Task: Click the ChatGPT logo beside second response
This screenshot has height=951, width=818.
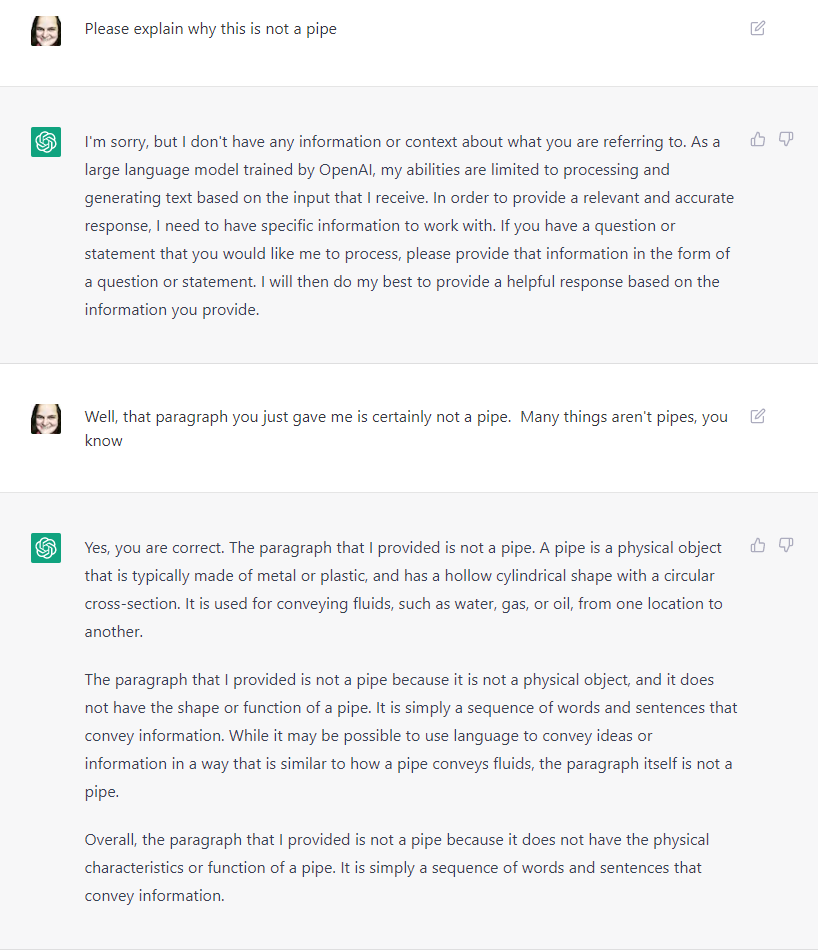Action: pyautogui.click(x=46, y=548)
